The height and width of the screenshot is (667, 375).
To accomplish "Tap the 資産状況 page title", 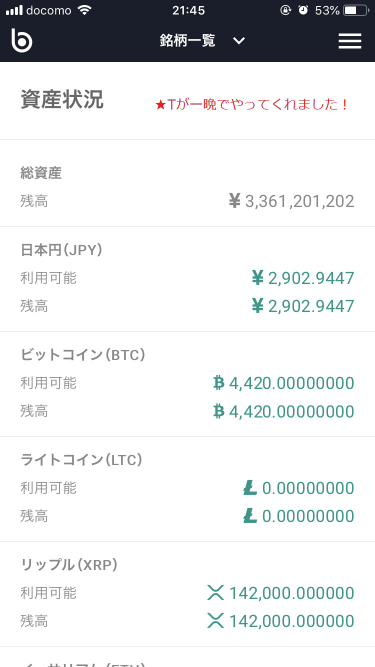I will [62, 100].
